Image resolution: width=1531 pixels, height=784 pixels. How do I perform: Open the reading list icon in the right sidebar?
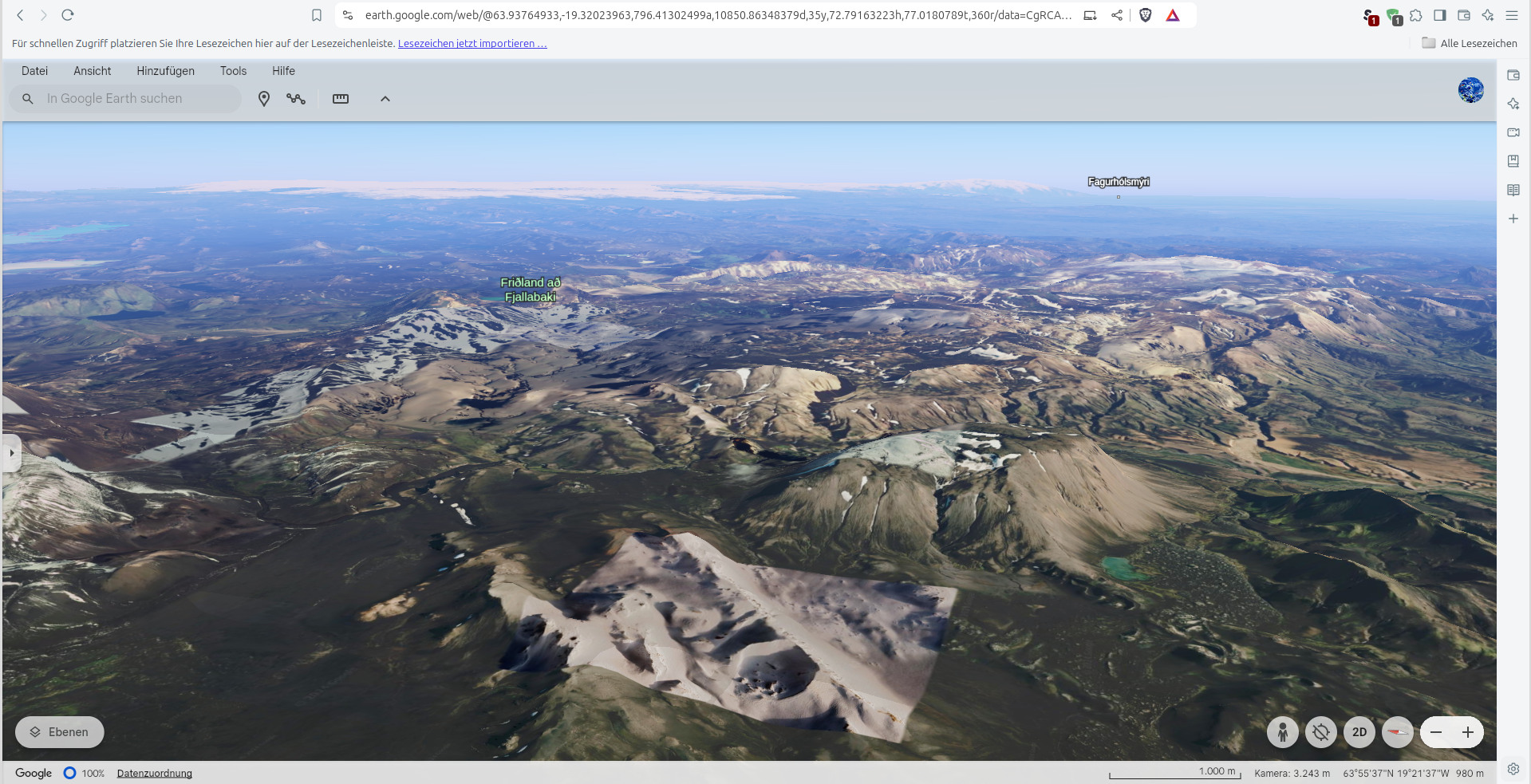click(x=1513, y=190)
